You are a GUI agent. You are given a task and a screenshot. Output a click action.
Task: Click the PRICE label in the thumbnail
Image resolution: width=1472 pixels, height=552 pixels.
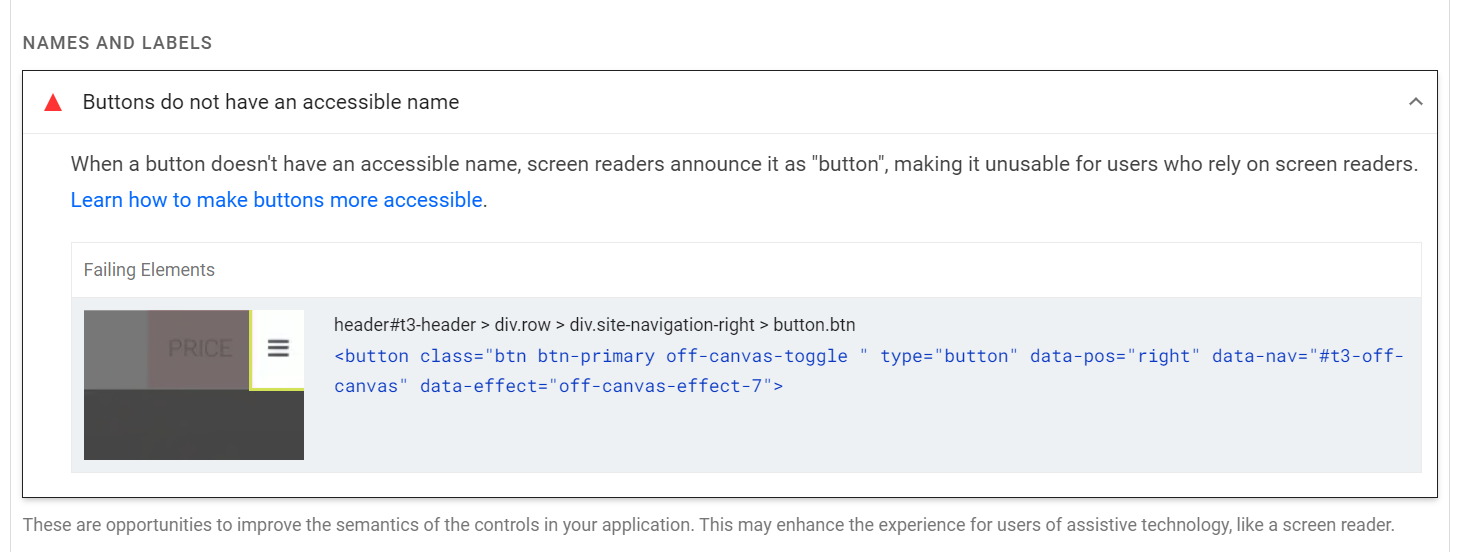pyautogui.click(x=200, y=348)
